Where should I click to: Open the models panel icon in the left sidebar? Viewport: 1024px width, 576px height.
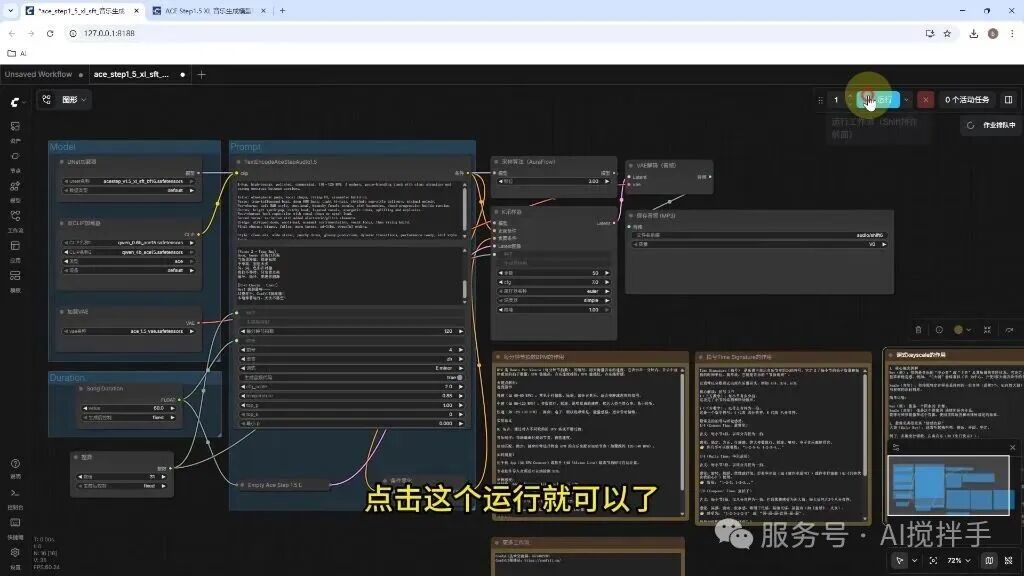click(x=15, y=186)
